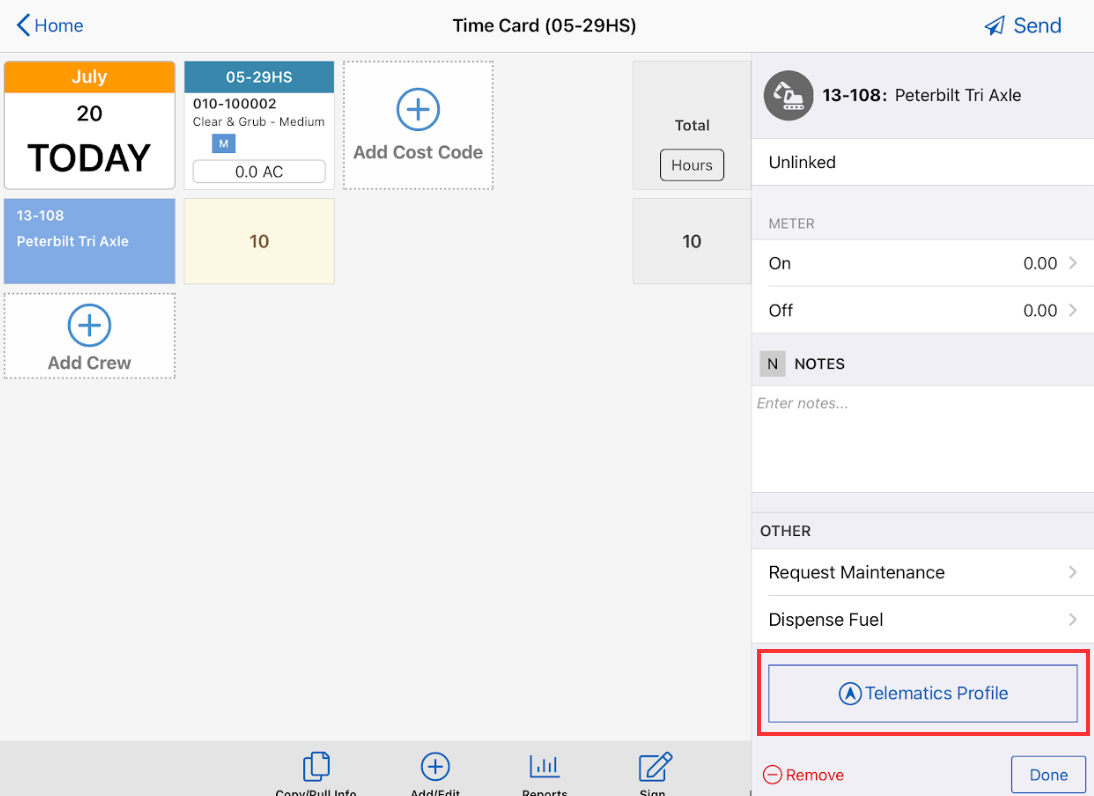The image size is (1094, 796).
Task: Open the Telematics Profile
Action: point(922,692)
